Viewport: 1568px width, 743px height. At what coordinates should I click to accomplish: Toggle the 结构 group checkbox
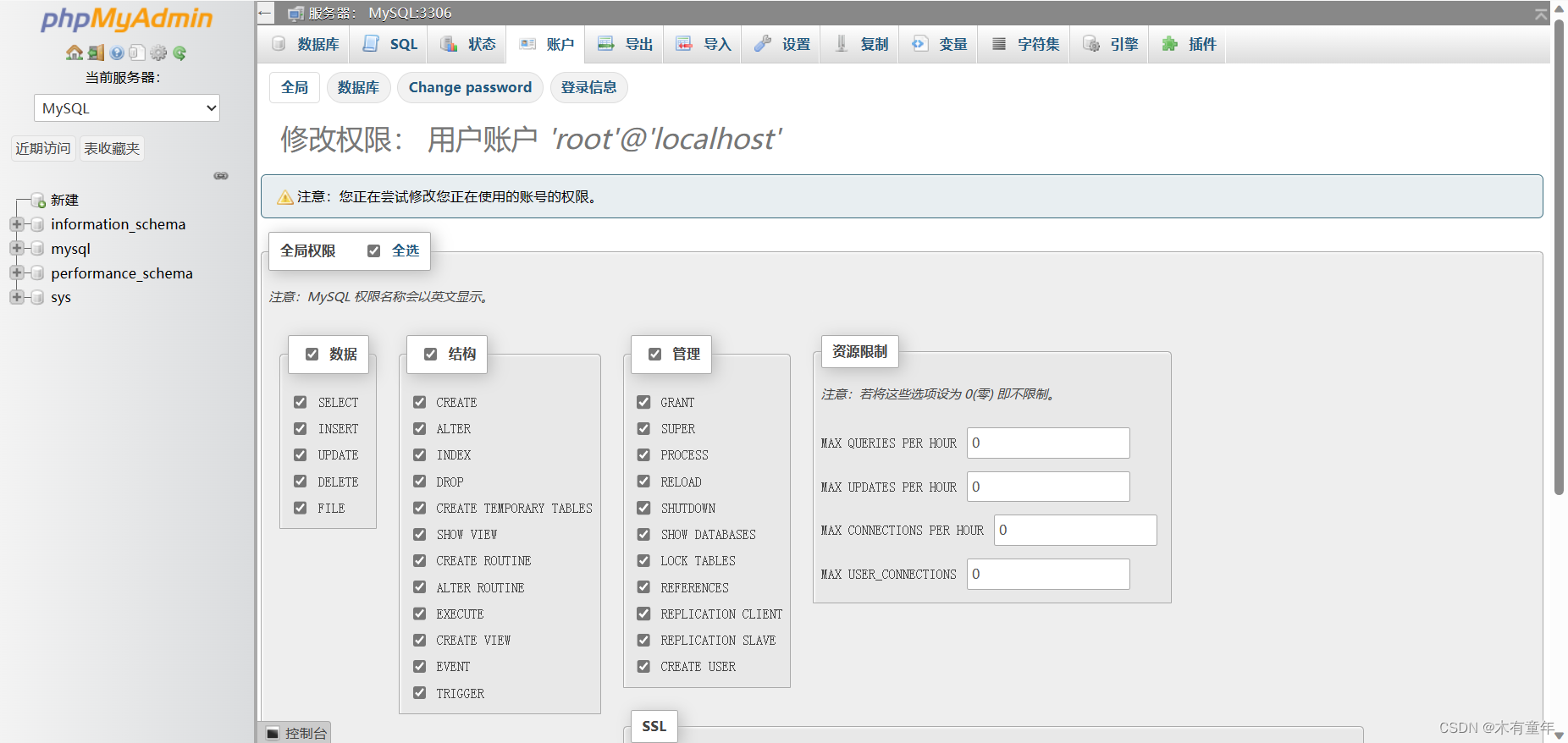(x=430, y=354)
